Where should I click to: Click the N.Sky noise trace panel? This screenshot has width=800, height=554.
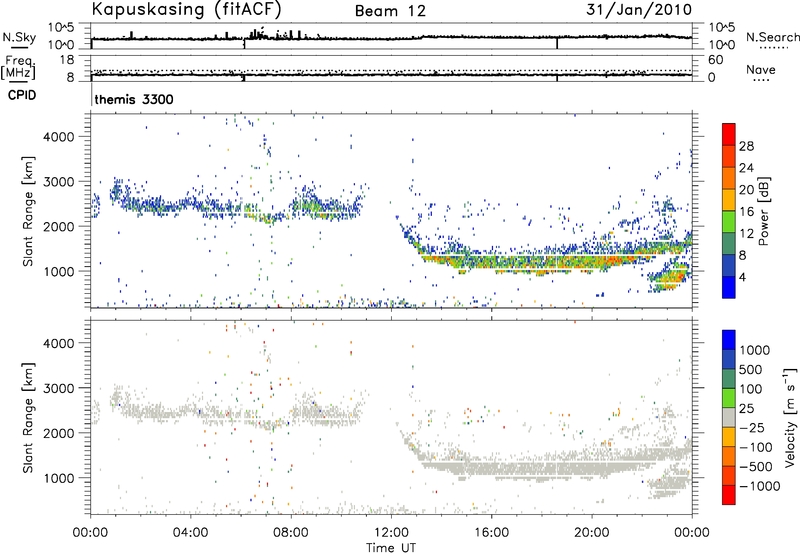391,36
